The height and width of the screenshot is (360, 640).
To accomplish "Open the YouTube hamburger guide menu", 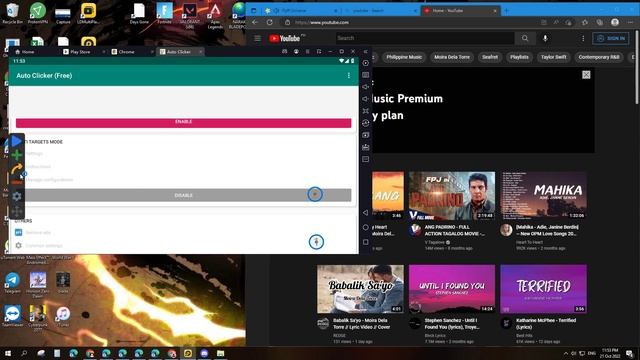I will (x=257, y=38).
